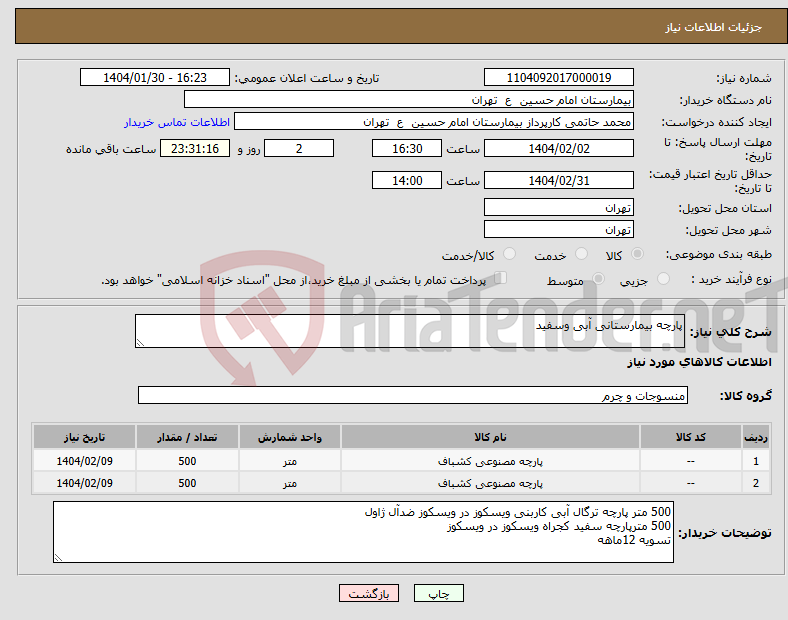
Task: Click the resize handle of توضیحات خریدار box
Action: (x=58, y=557)
